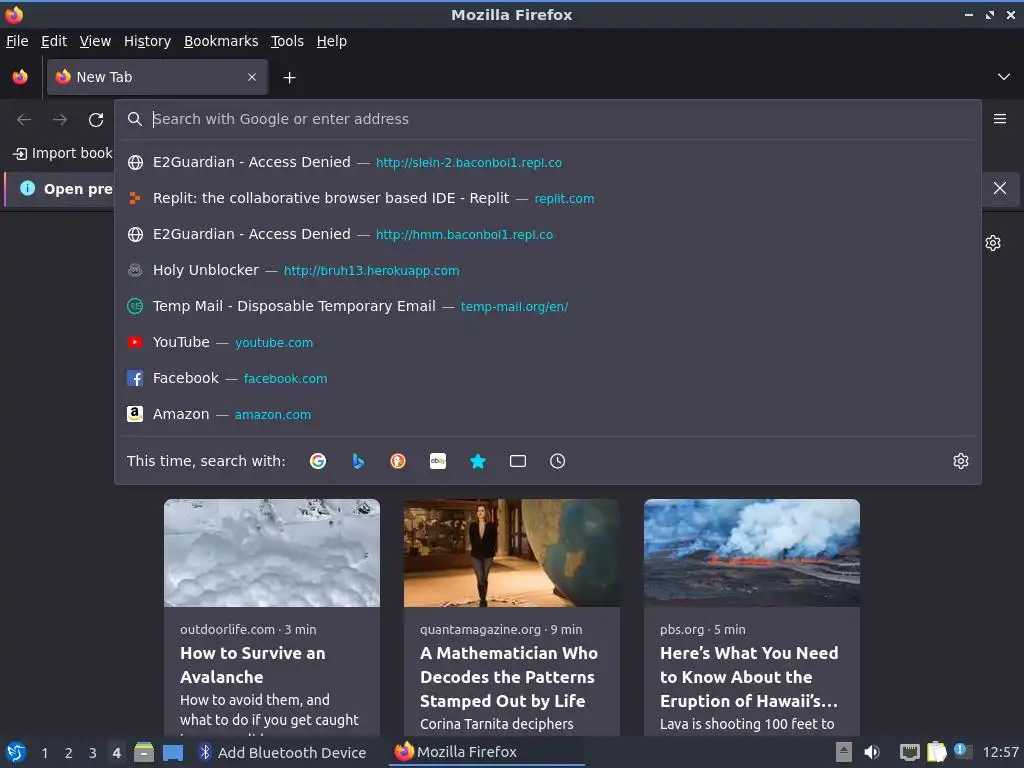The image size is (1024, 768).
Task: Dismiss the notification bar with its X
Action: pos(1000,189)
